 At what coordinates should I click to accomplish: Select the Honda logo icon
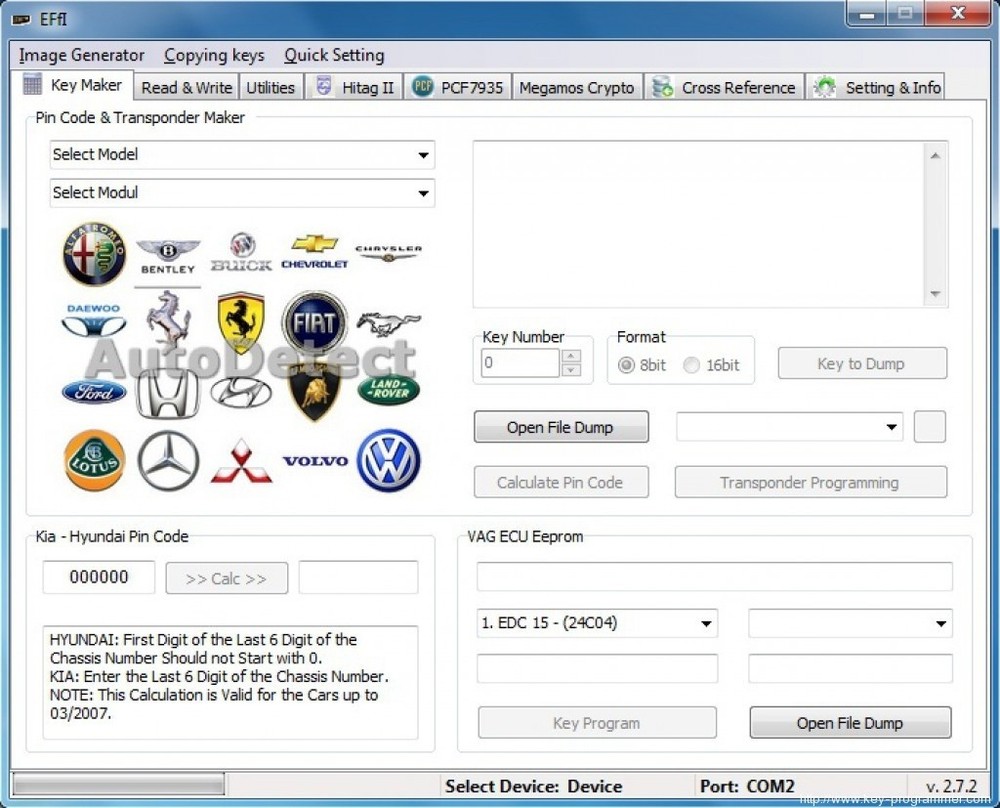click(167, 392)
